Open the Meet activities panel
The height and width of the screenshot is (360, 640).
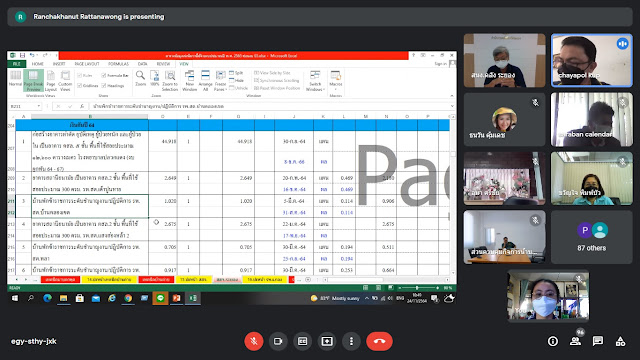[x=620, y=341]
